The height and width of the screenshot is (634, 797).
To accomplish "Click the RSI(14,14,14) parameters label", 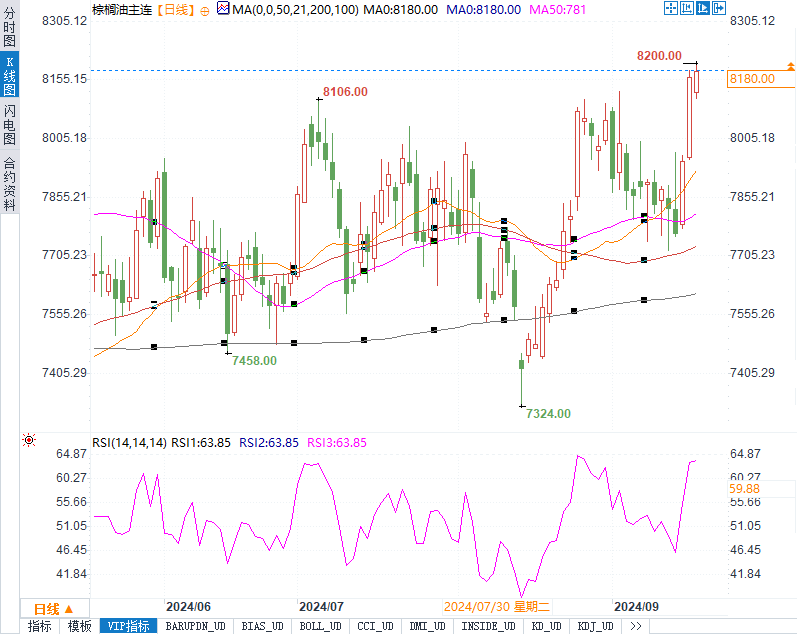I will tap(129, 443).
